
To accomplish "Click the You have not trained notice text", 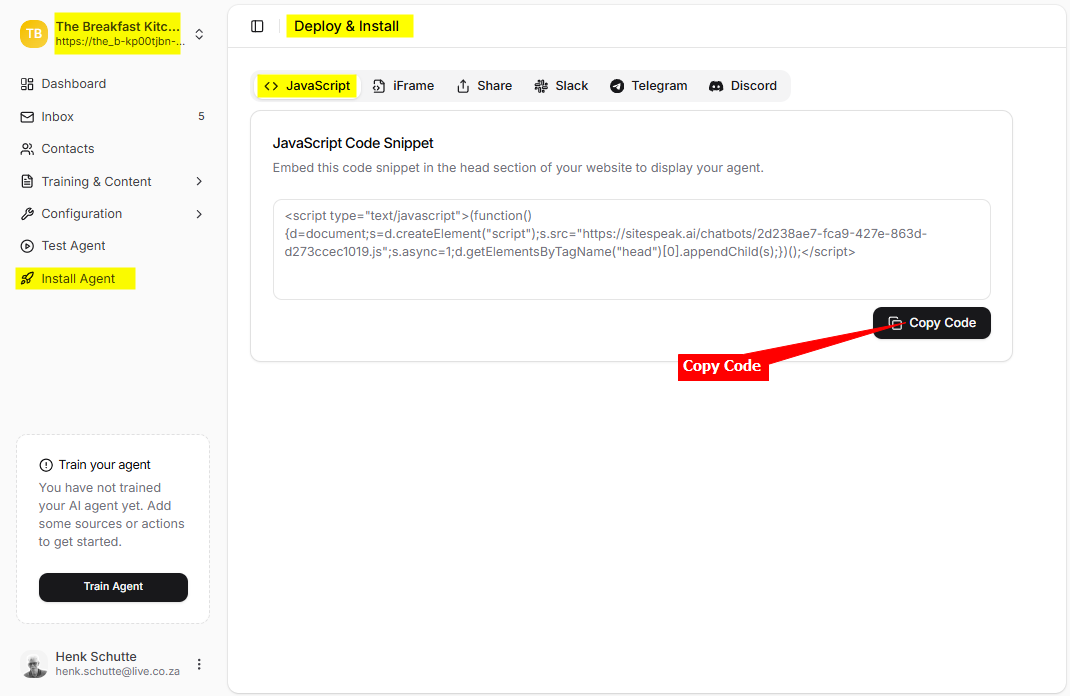I will pos(111,514).
